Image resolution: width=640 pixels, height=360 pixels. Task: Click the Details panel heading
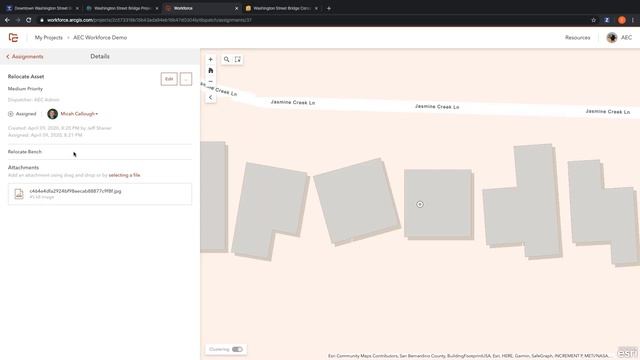[x=100, y=56]
